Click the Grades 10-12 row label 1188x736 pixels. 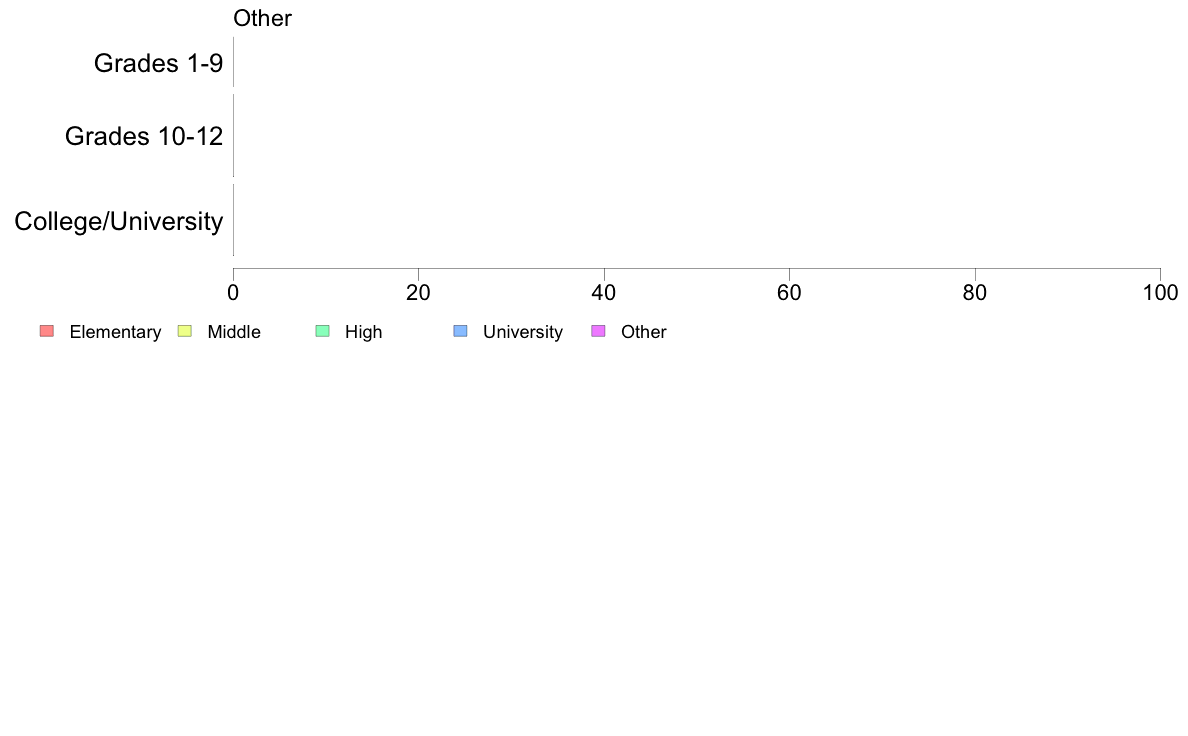pyautogui.click(x=144, y=136)
